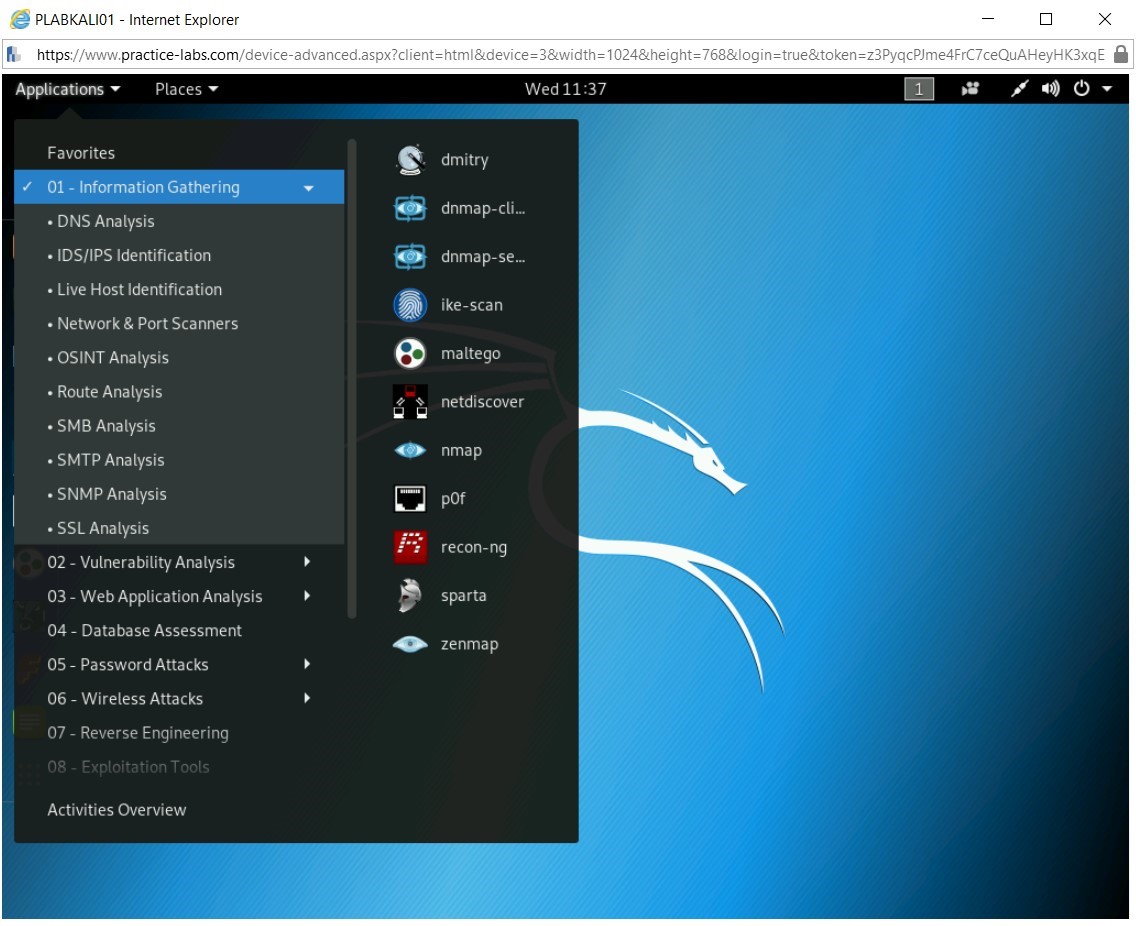Click the nmap eye icon
The width and height of the screenshot is (1136, 926).
[411, 451]
